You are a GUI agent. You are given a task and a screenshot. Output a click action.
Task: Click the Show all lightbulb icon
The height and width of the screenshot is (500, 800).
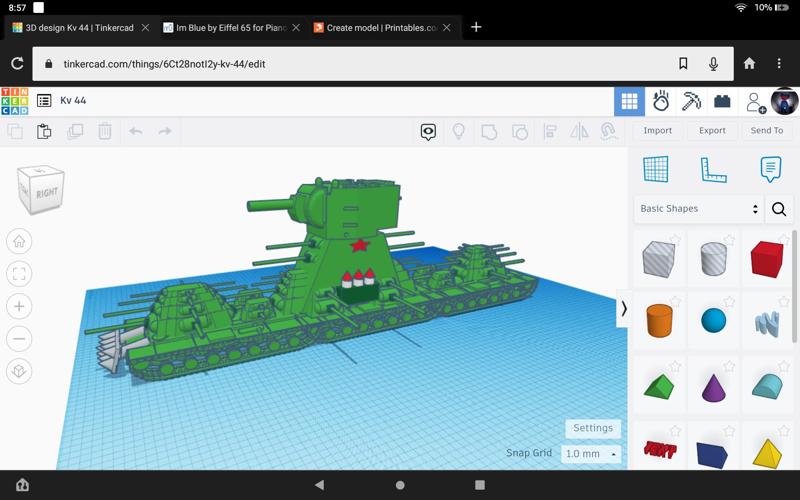(459, 131)
